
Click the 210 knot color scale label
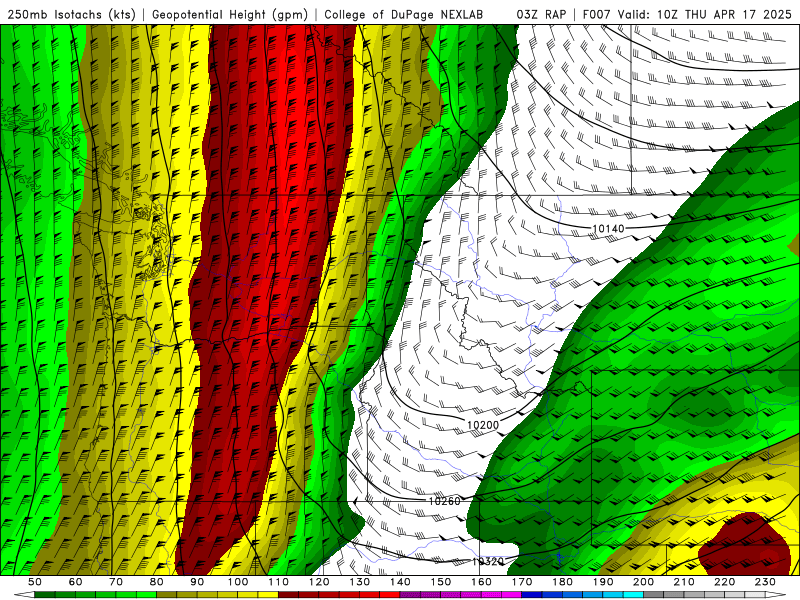pyautogui.click(x=684, y=582)
